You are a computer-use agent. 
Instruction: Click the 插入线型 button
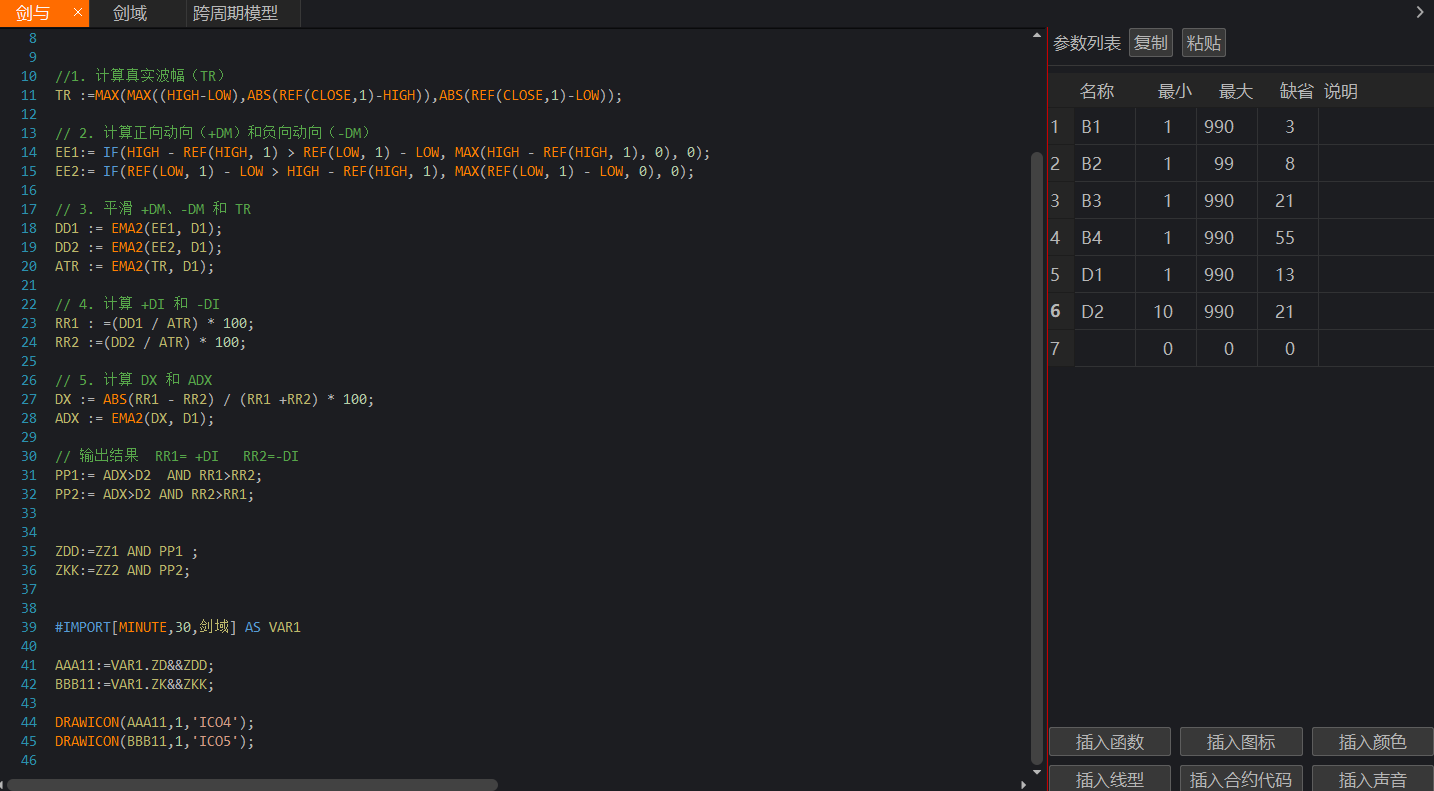tap(1110, 779)
